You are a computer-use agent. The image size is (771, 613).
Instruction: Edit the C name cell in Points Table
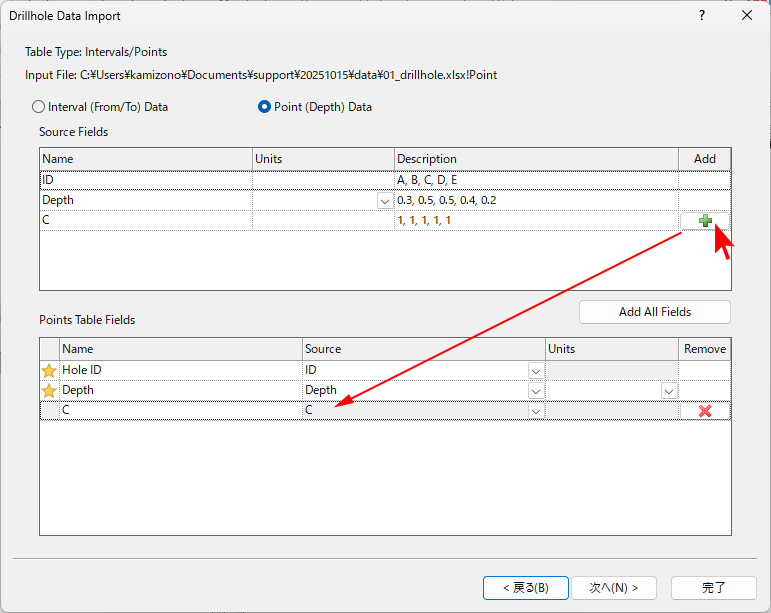coord(180,411)
